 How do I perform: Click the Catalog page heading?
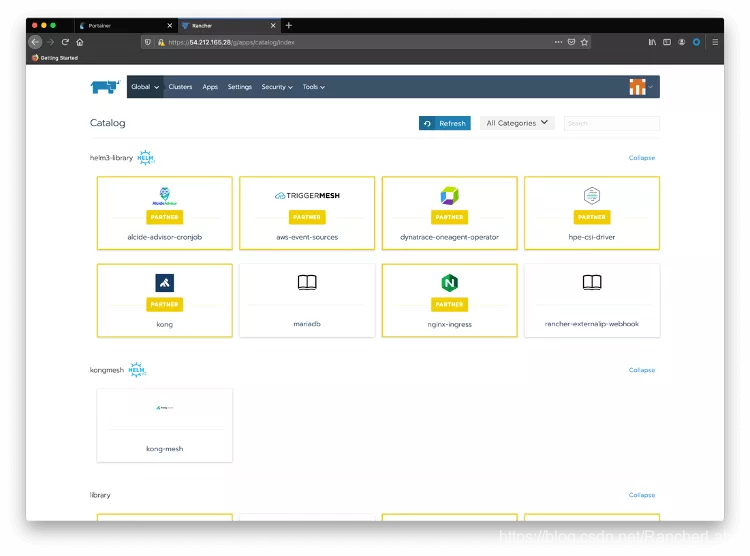tap(108, 123)
